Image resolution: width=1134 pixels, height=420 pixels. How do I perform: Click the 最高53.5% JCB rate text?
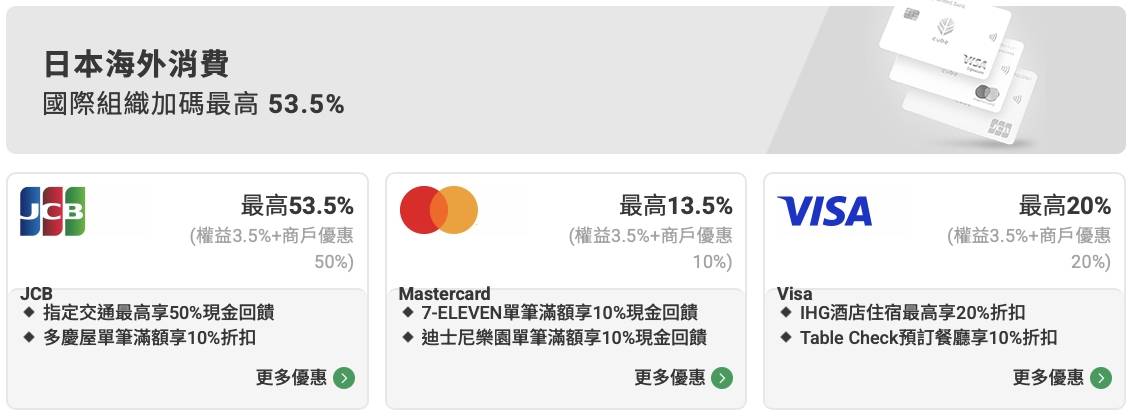pyautogui.click(x=297, y=207)
